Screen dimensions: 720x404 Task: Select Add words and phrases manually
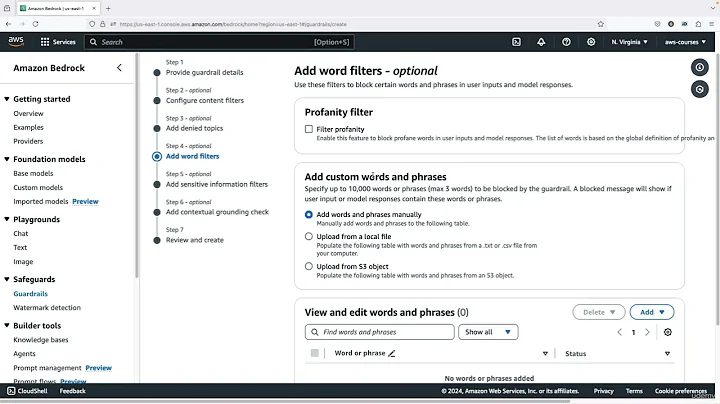[x=309, y=214]
